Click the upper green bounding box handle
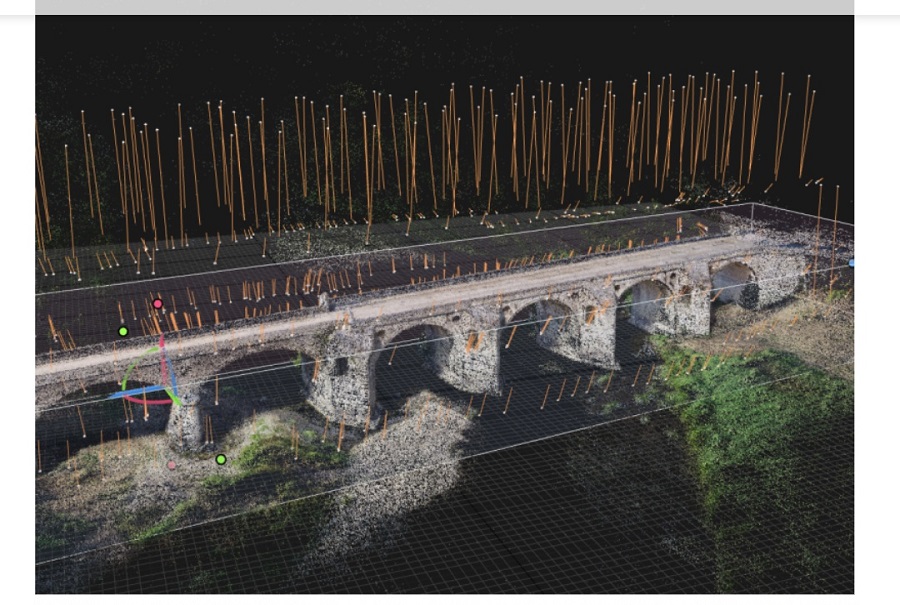 (123, 331)
